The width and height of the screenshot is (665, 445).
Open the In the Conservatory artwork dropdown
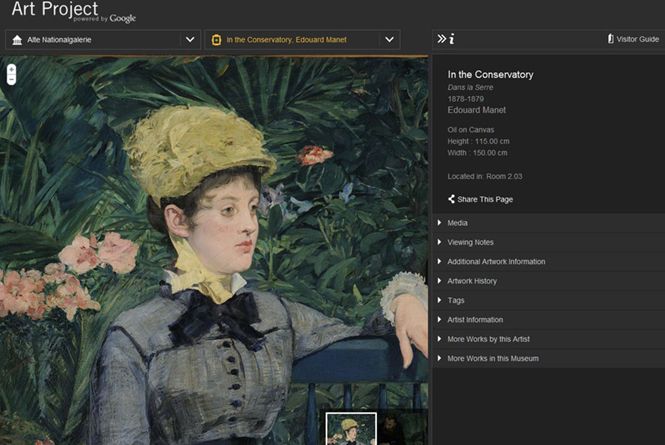click(389, 40)
